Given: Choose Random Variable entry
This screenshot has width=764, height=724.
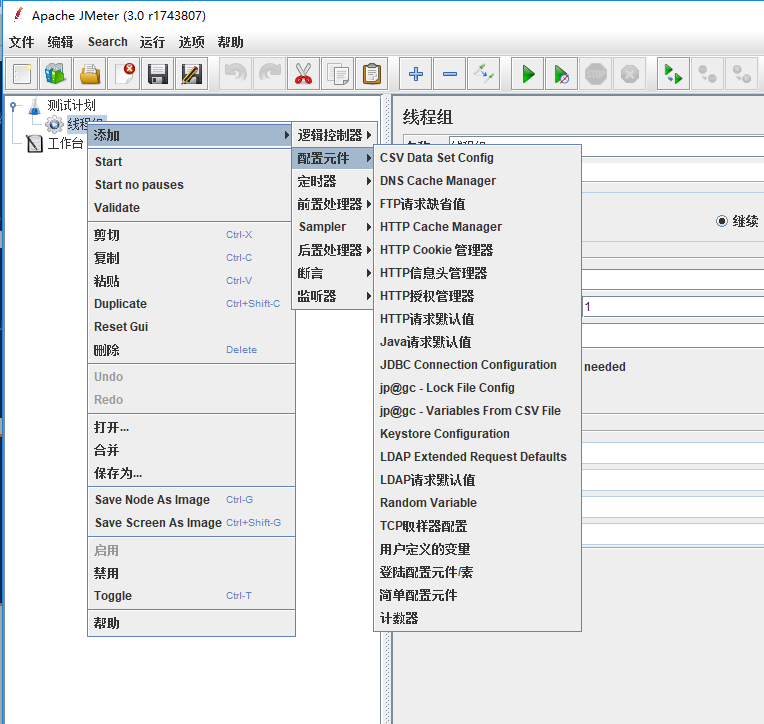Looking at the screenshot, I should 478,503.
